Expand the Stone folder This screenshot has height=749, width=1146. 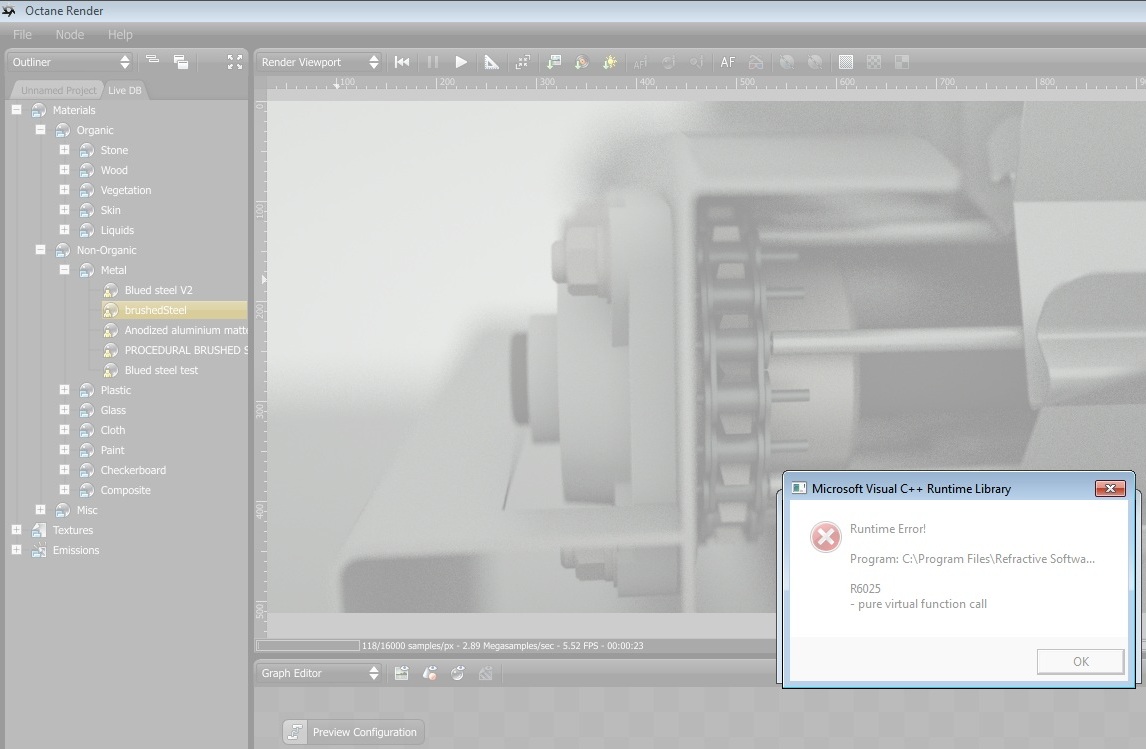pos(64,149)
